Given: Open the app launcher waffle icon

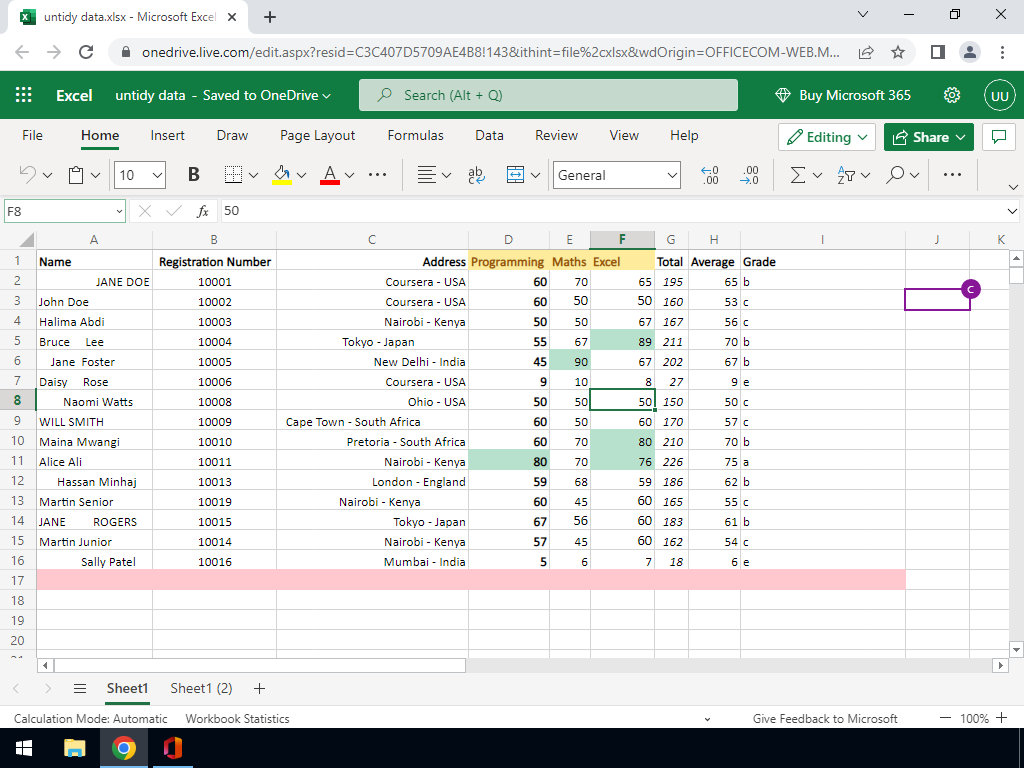Looking at the screenshot, I should click(24, 95).
